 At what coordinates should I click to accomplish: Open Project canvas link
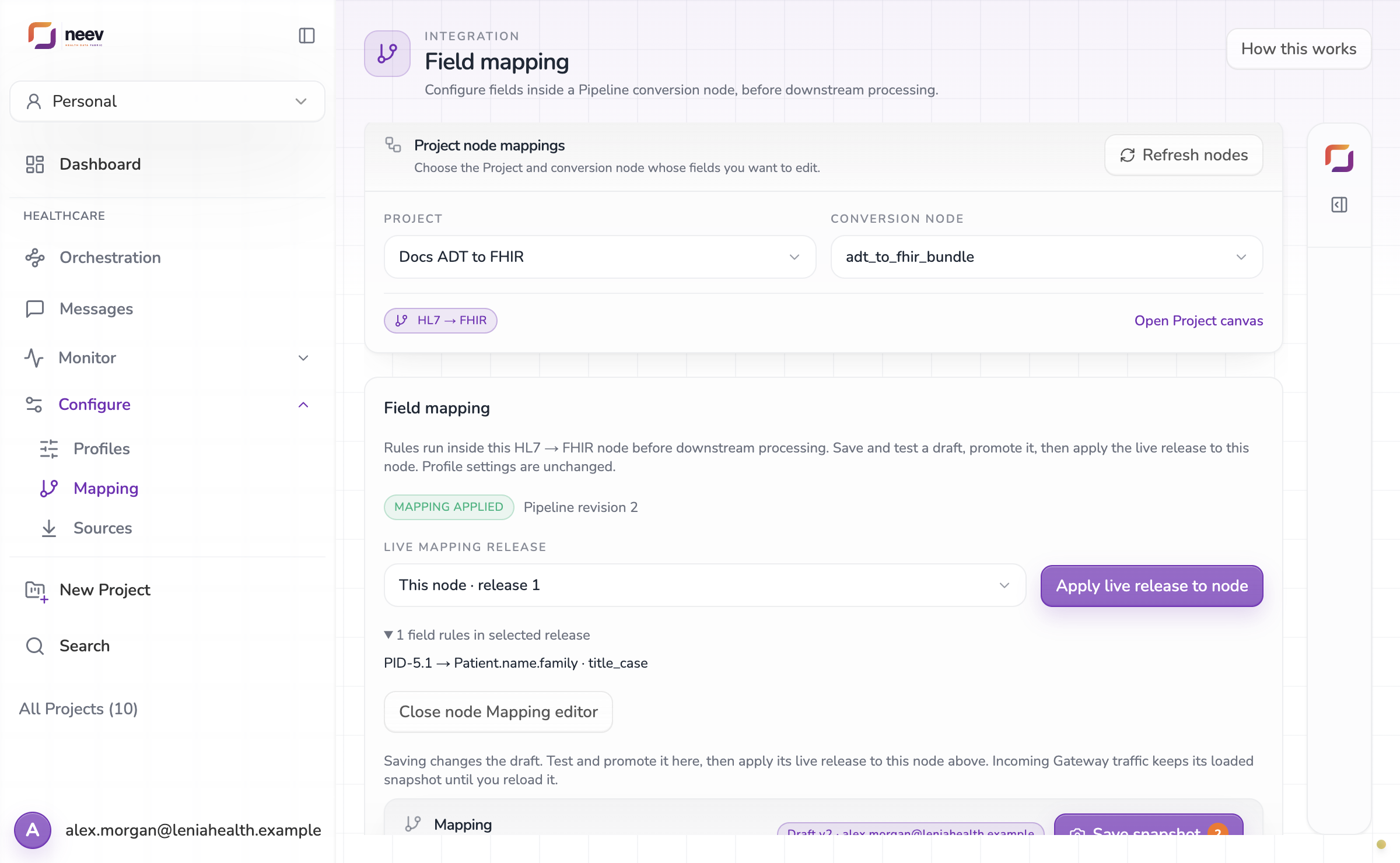(x=1199, y=321)
